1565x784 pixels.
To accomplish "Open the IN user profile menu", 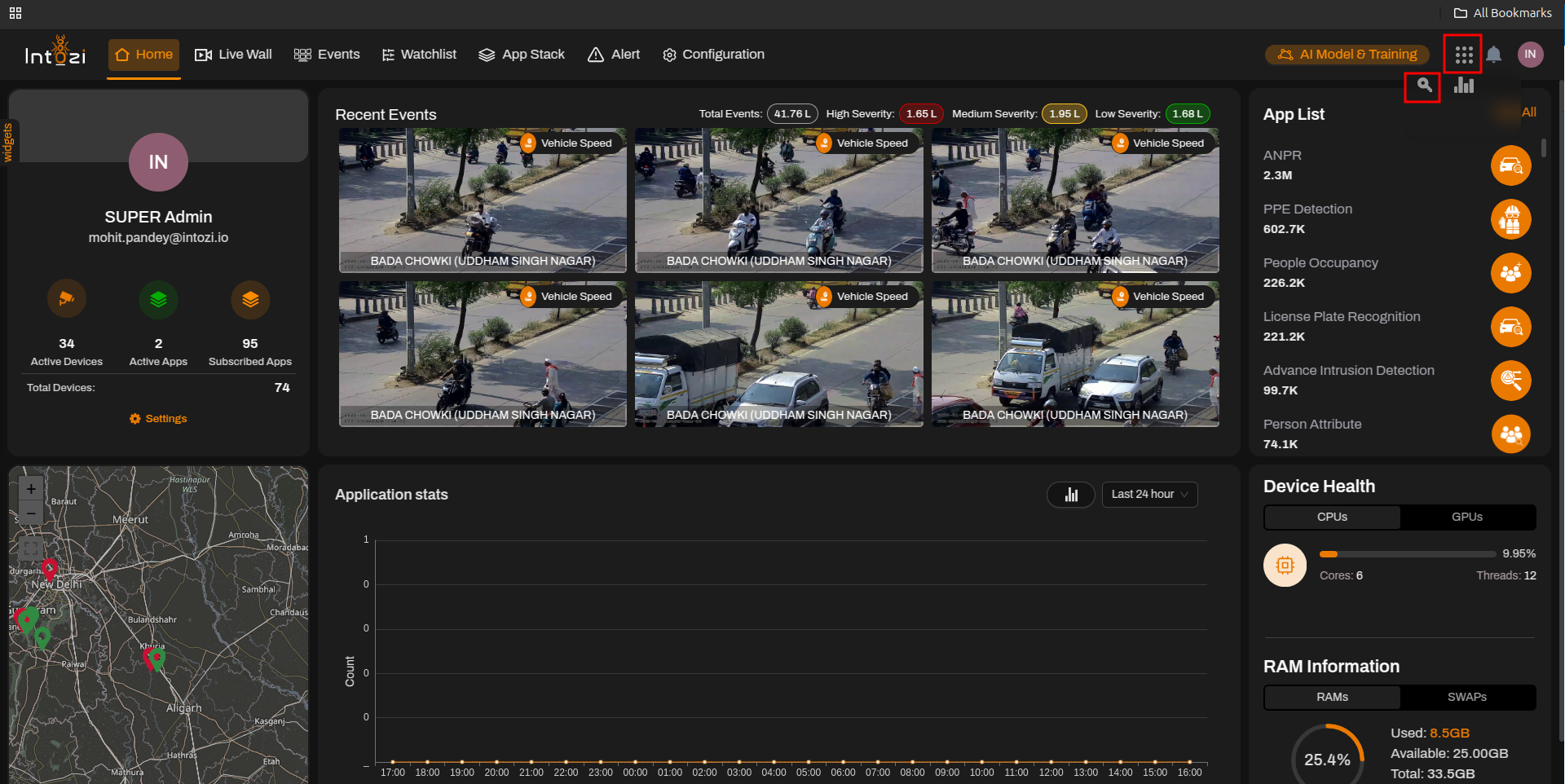I will coord(1530,55).
